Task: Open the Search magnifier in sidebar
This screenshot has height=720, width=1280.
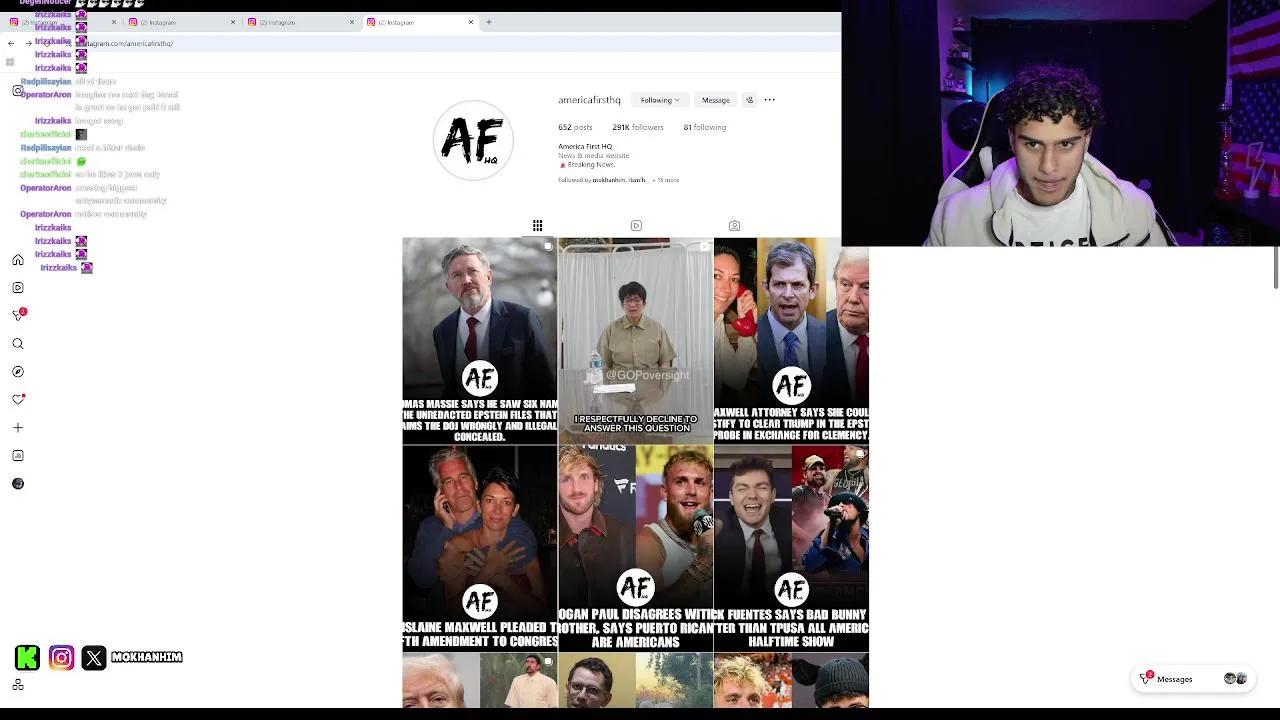Action: 18,344
